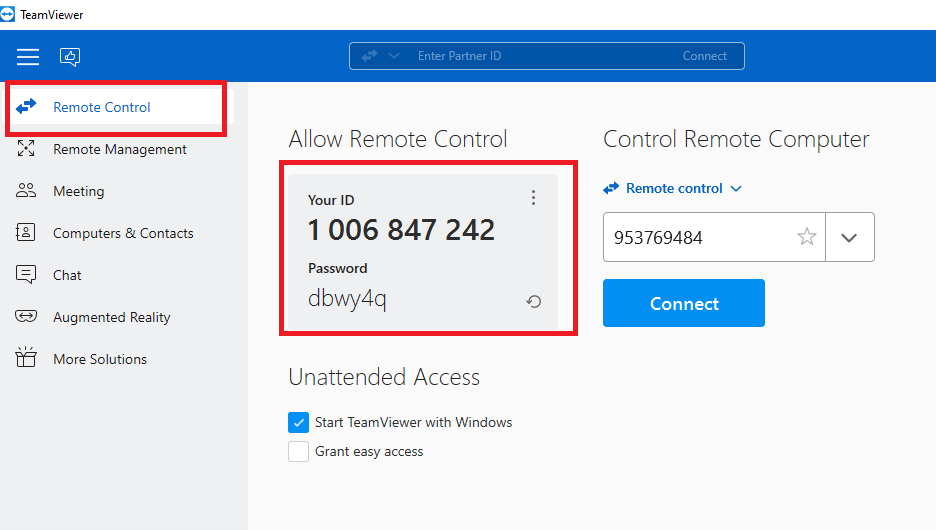Open the hamburger menu
This screenshot has height=530, width=936.
pos(27,57)
